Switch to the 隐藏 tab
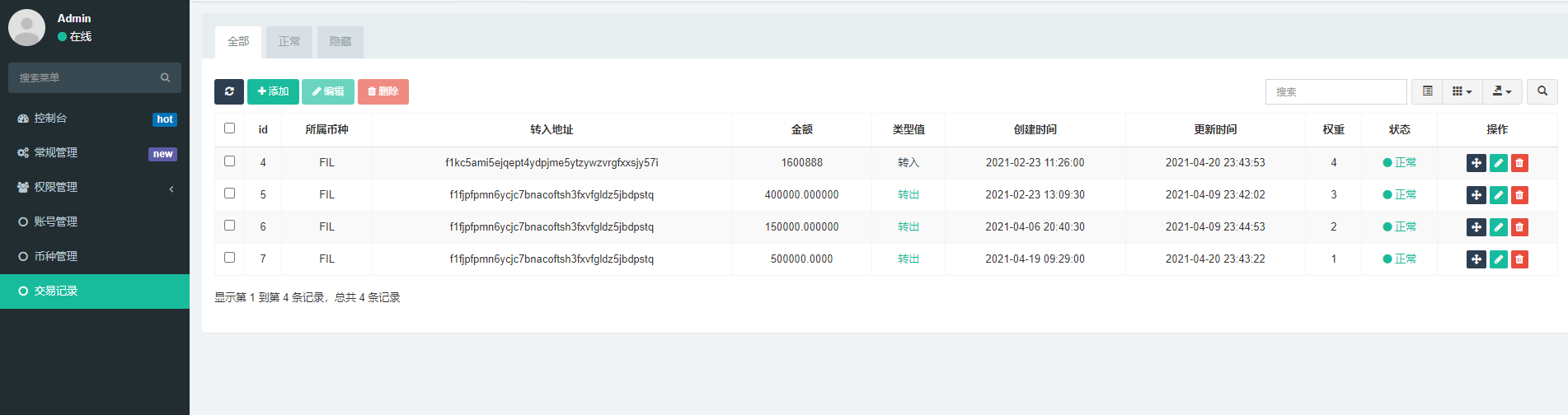Viewport: 1568px width, 415px height. [340, 42]
